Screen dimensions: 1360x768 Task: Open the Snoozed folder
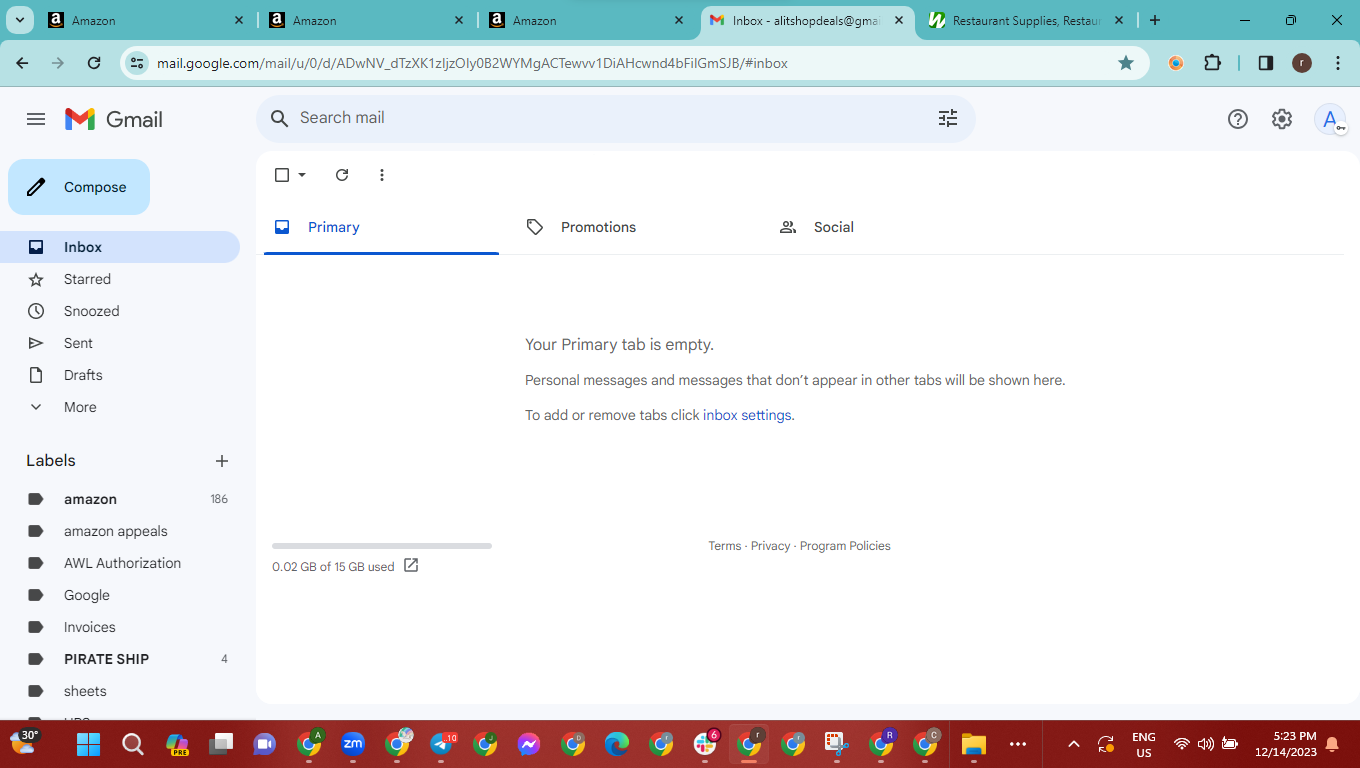pos(120,311)
